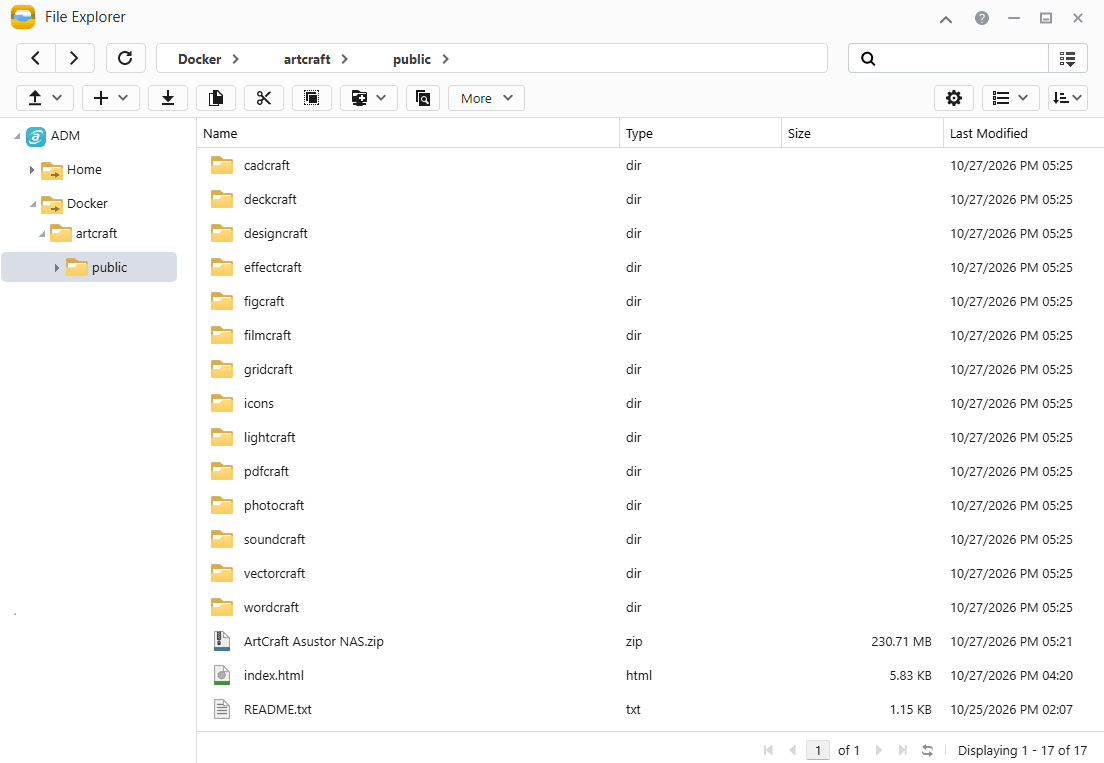Expand the Home folder tree node
Viewport: 1104px width, 763px height.
click(x=32, y=170)
